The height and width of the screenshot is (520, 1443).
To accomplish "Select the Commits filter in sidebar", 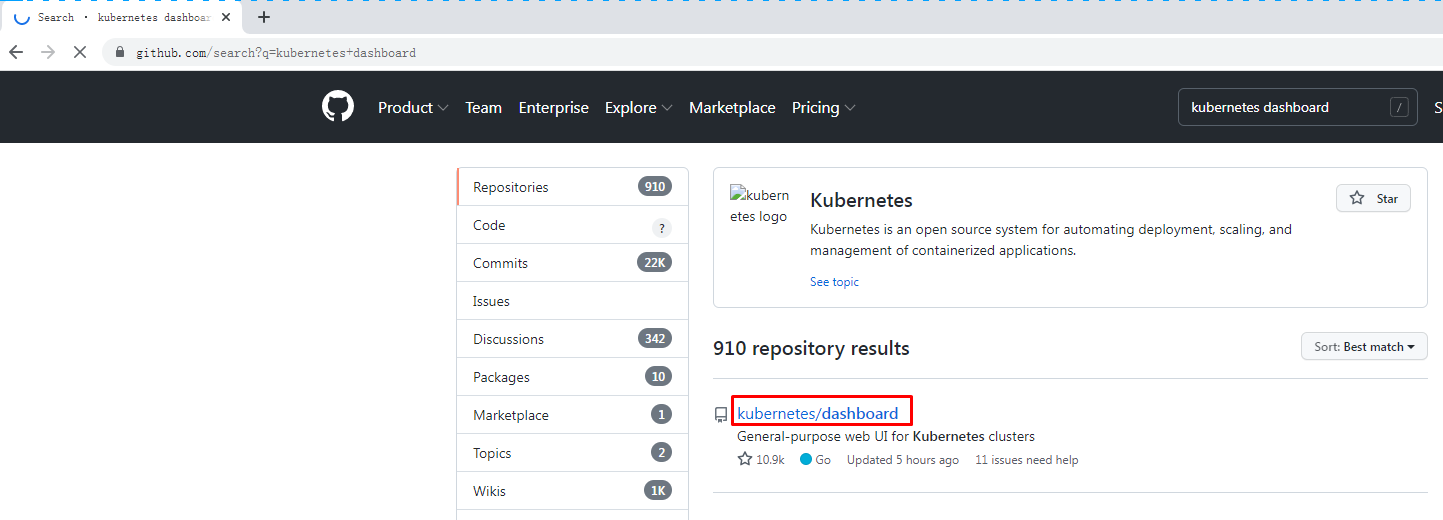I will click(573, 263).
